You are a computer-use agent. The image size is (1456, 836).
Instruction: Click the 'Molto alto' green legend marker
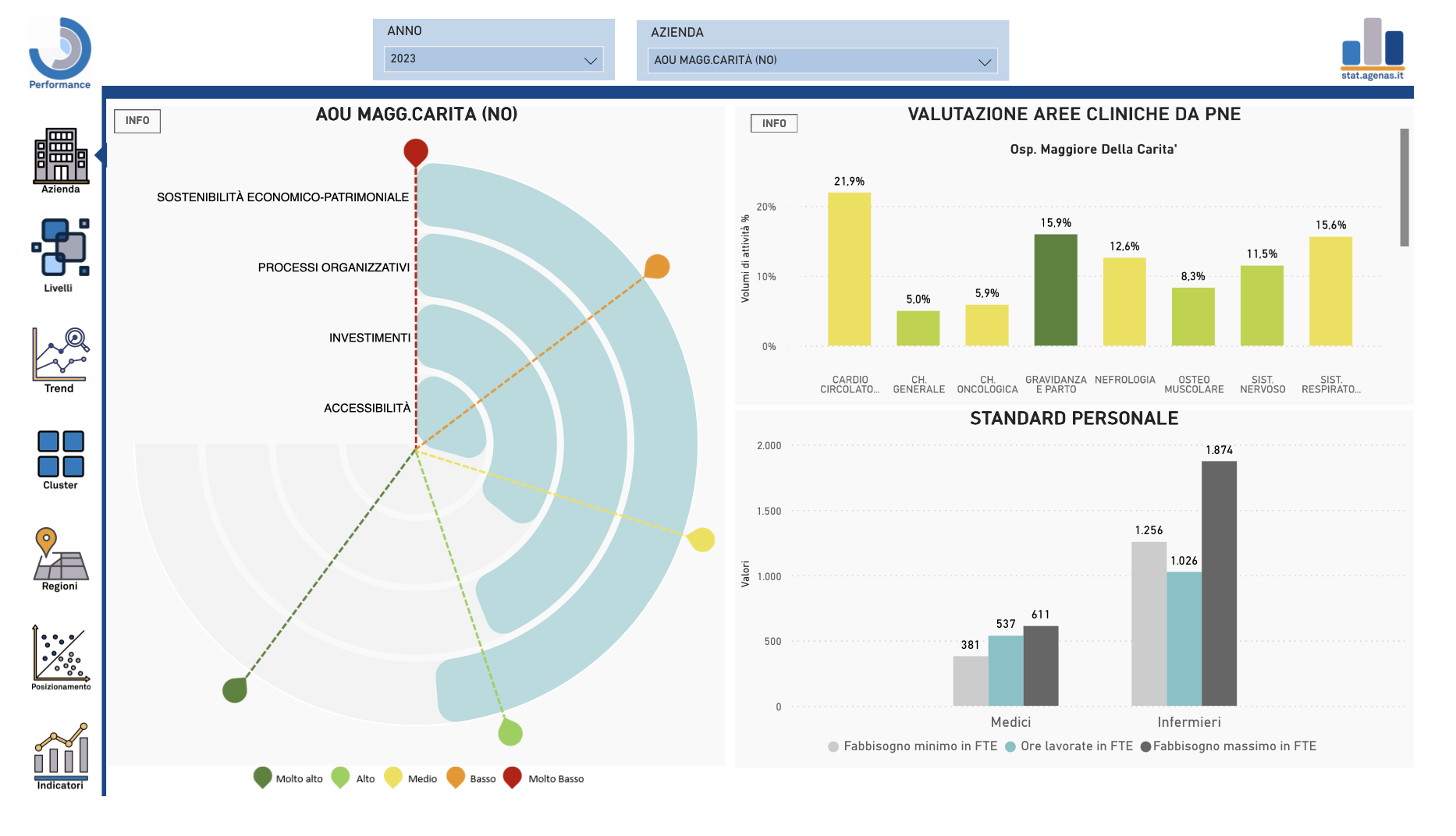tap(263, 778)
